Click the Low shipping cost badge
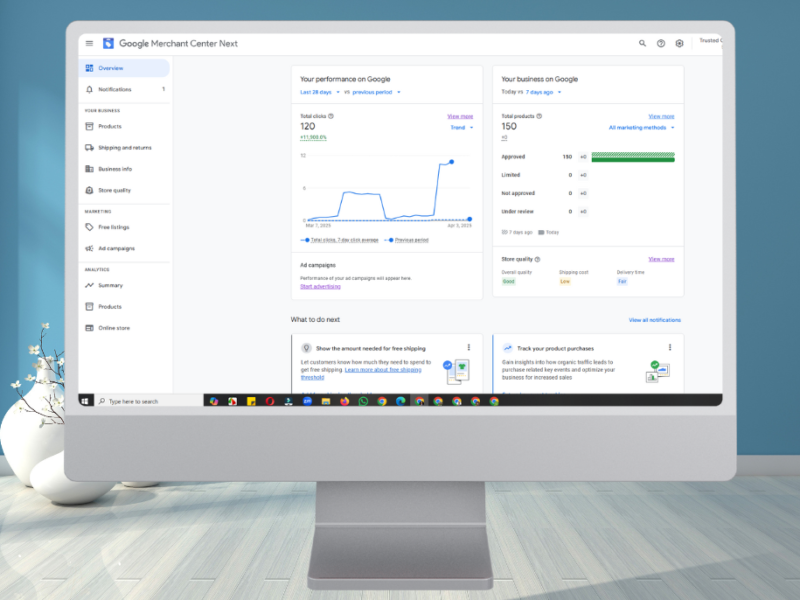Screen dimensions: 800x600 (x=565, y=281)
